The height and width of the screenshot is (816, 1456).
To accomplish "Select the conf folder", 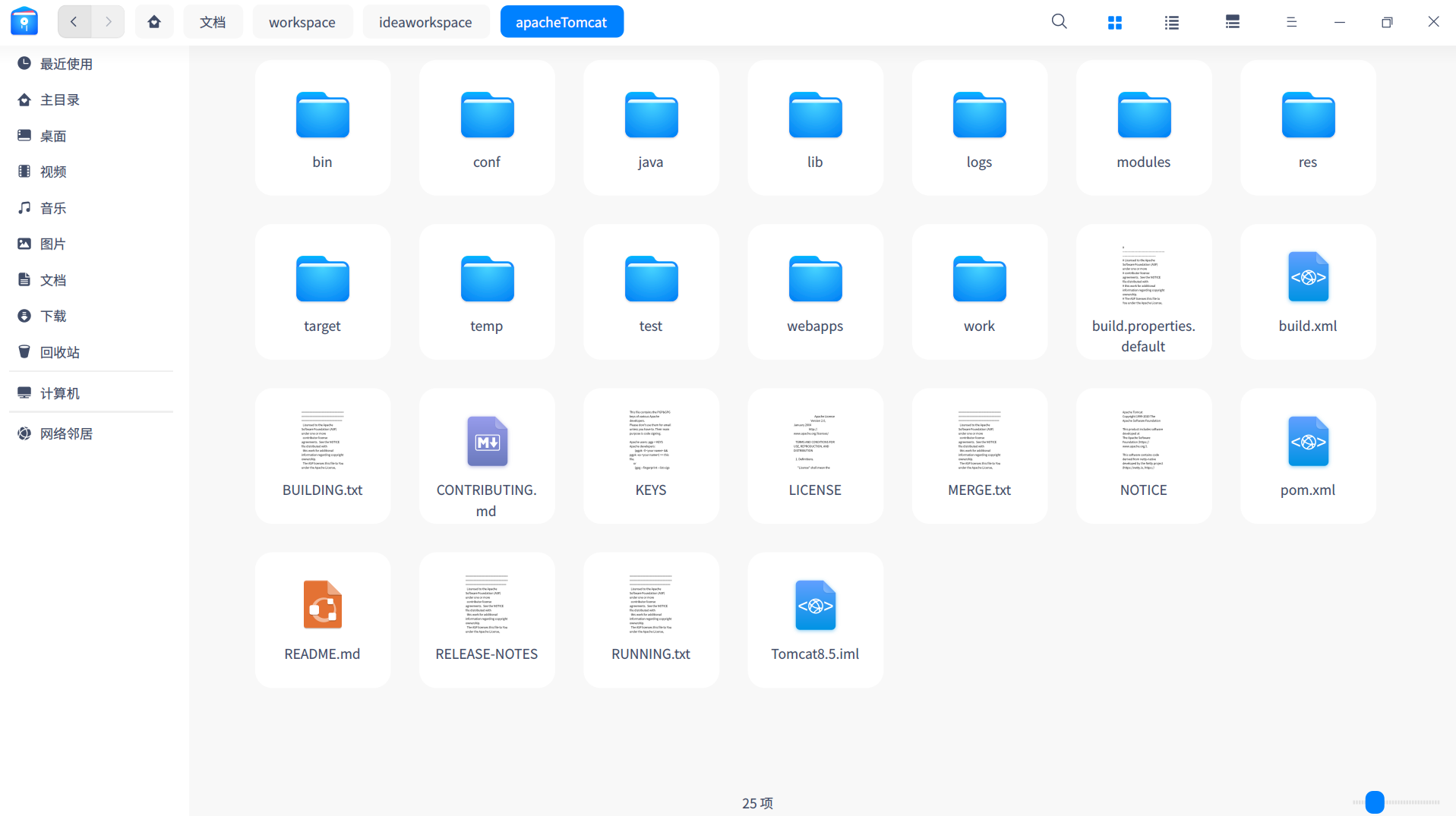I will 487,128.
